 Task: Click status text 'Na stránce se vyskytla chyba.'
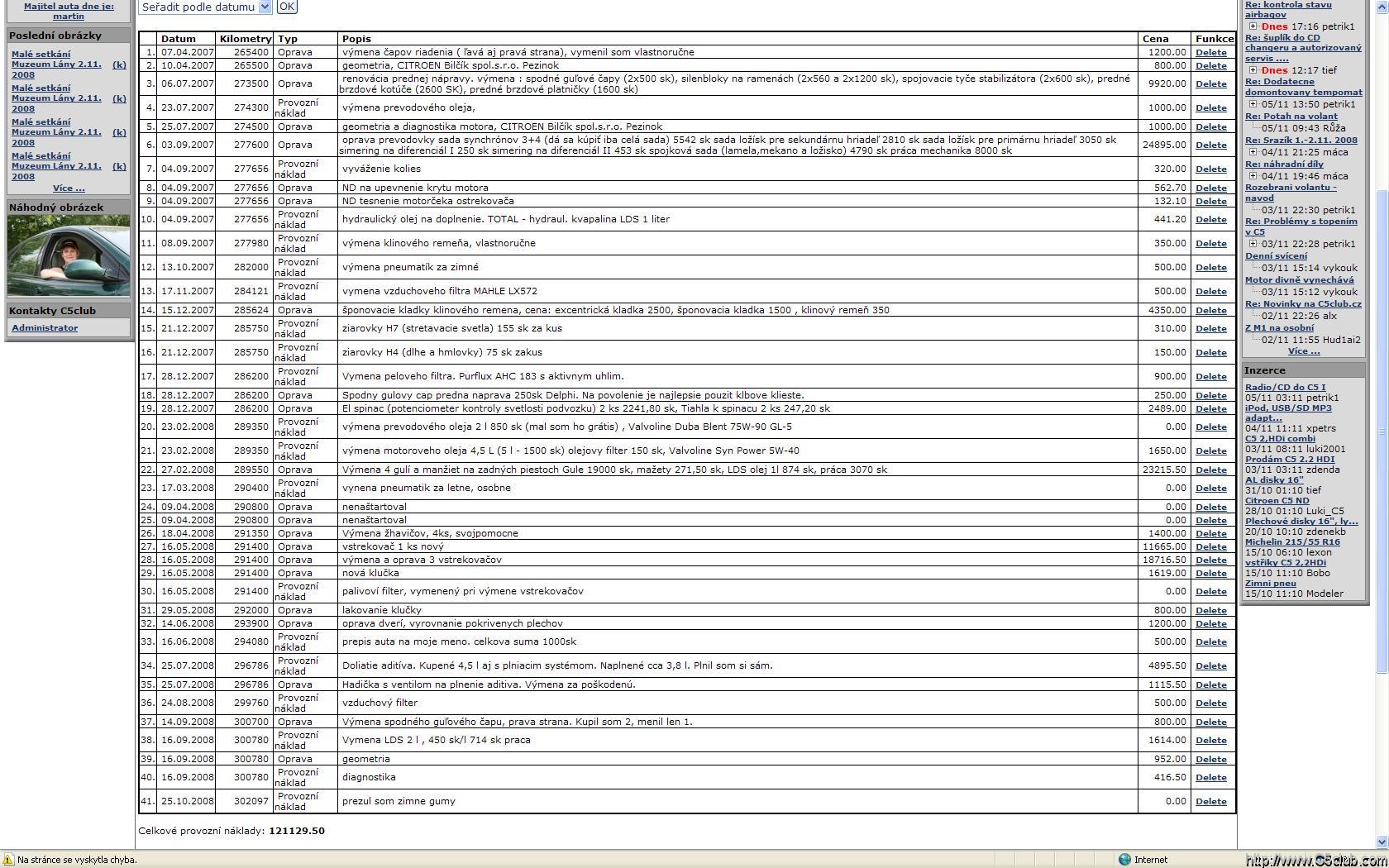tap(77, 860)
